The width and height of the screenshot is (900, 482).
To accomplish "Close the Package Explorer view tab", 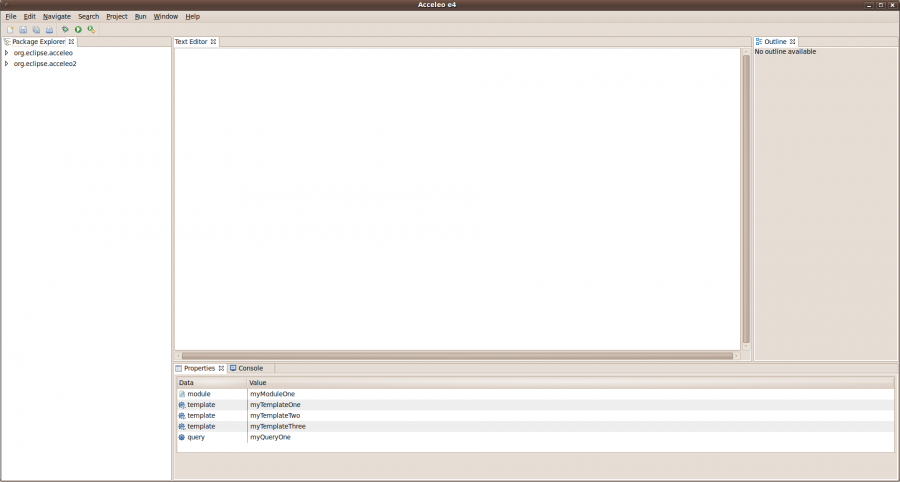I will (x=72, y=42).
